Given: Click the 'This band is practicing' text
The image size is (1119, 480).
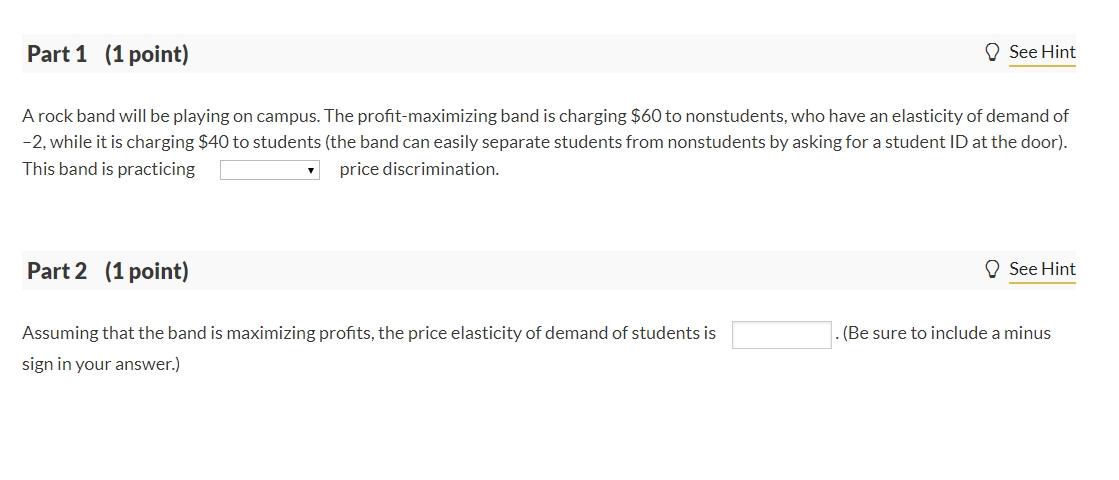Looking at the screenshot, I should pos(109,169).
